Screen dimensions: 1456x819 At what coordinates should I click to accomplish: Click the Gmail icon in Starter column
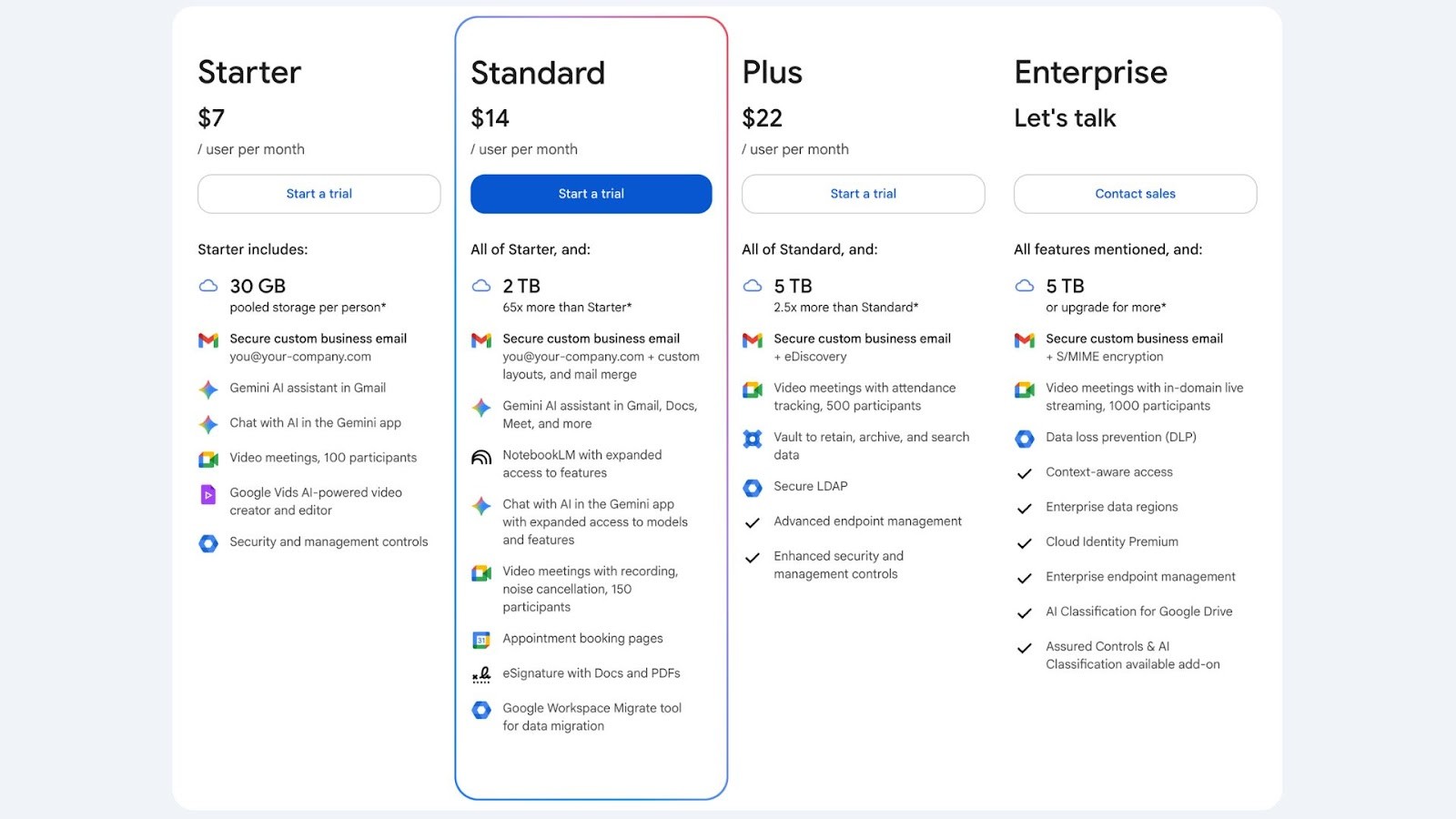[208, 340]
